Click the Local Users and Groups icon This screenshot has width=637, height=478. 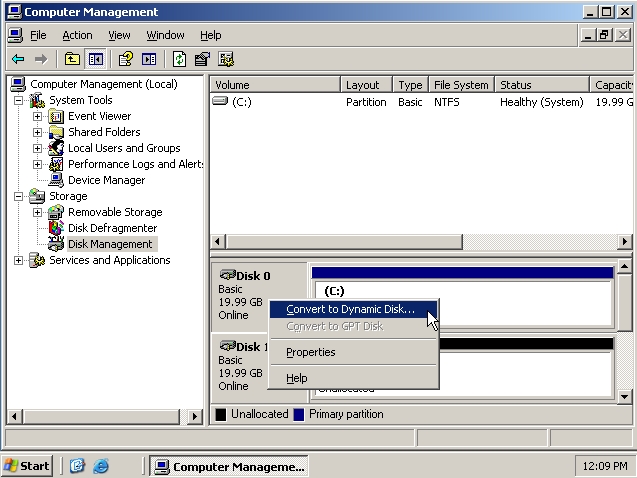(56, 148)
